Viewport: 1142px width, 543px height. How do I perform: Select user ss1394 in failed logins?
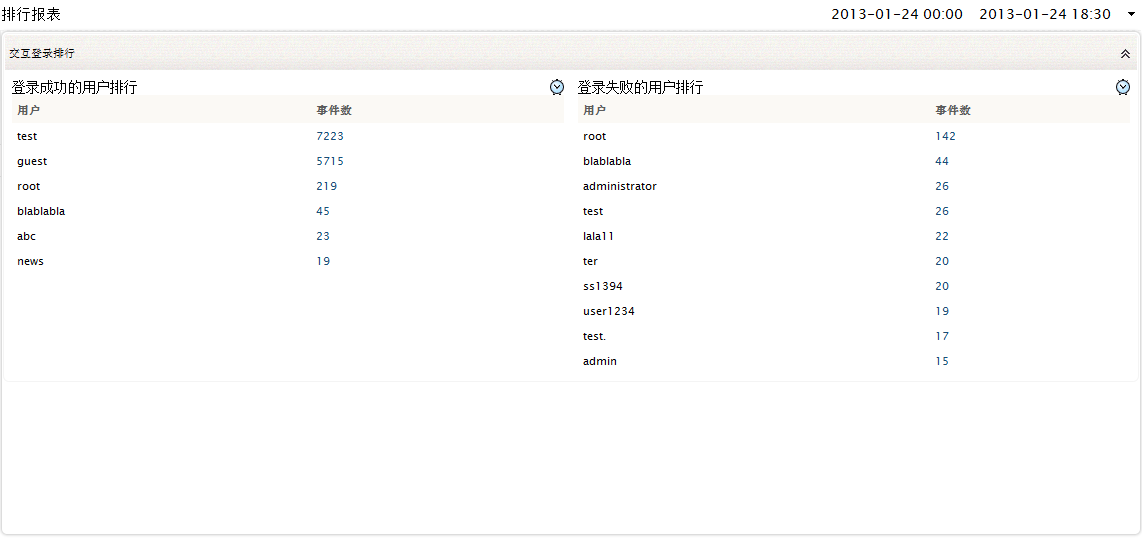[603, 286]
